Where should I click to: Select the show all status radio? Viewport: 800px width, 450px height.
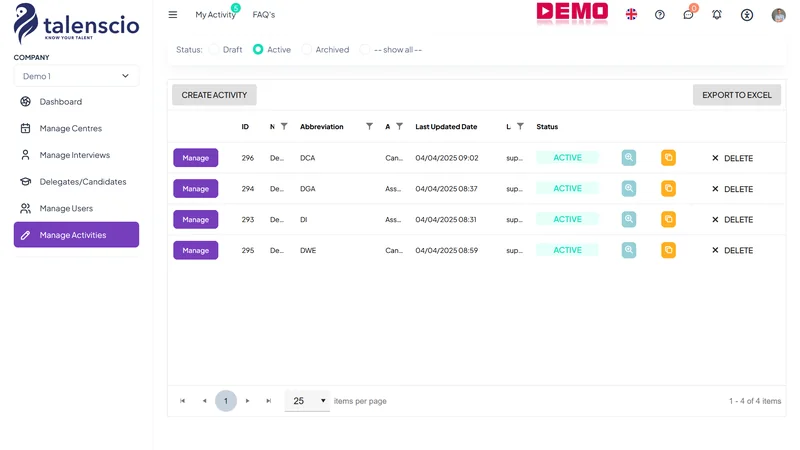365,49
